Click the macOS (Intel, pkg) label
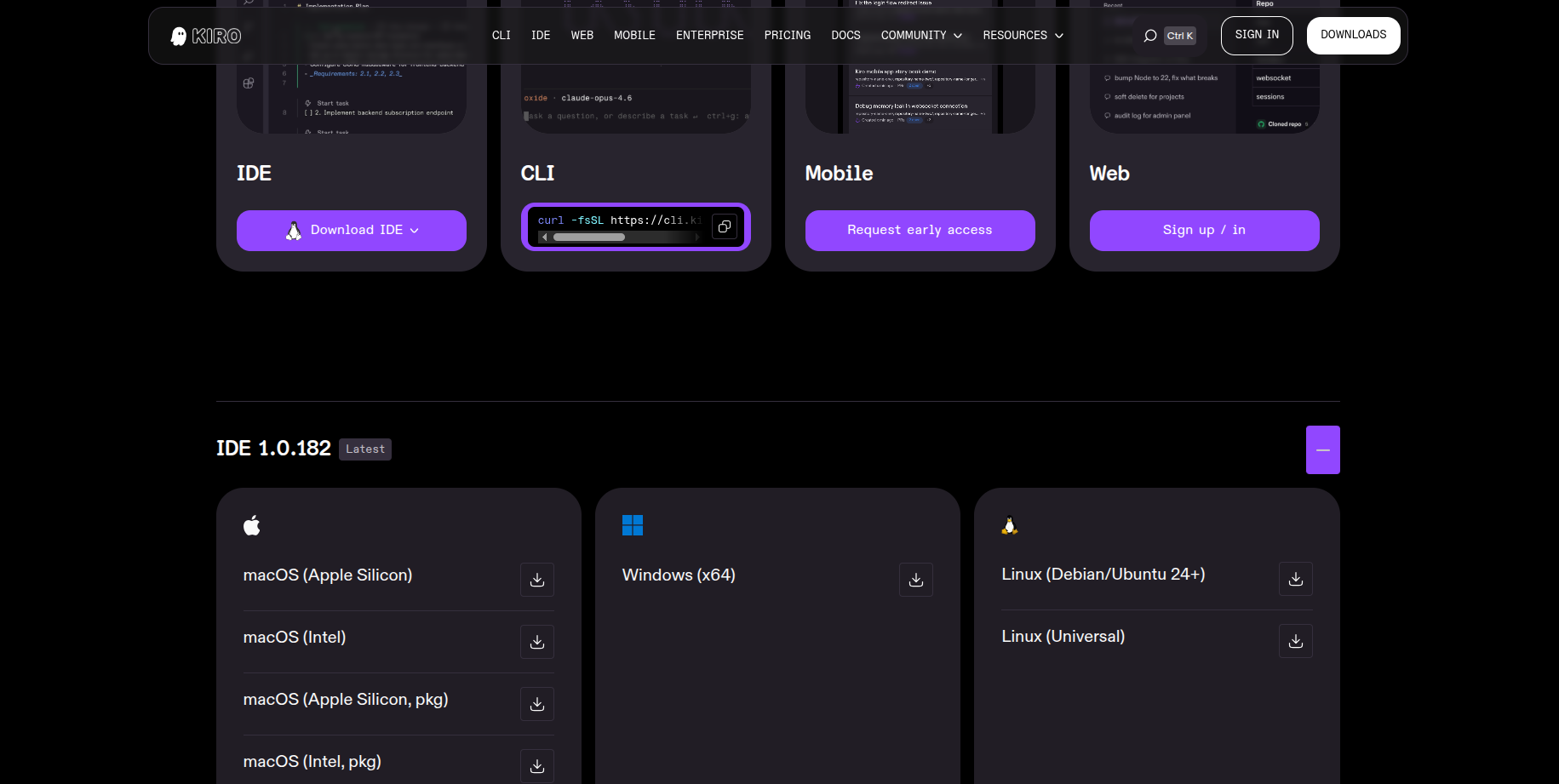 [x=312, y=762]
